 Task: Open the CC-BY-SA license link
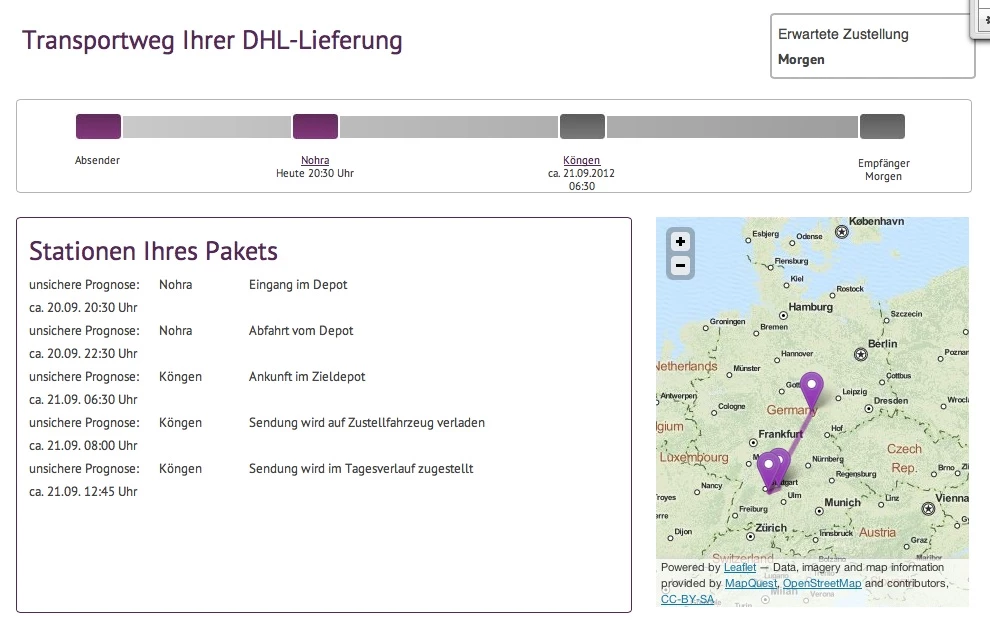pyautogui.click(x=688, y=599)
